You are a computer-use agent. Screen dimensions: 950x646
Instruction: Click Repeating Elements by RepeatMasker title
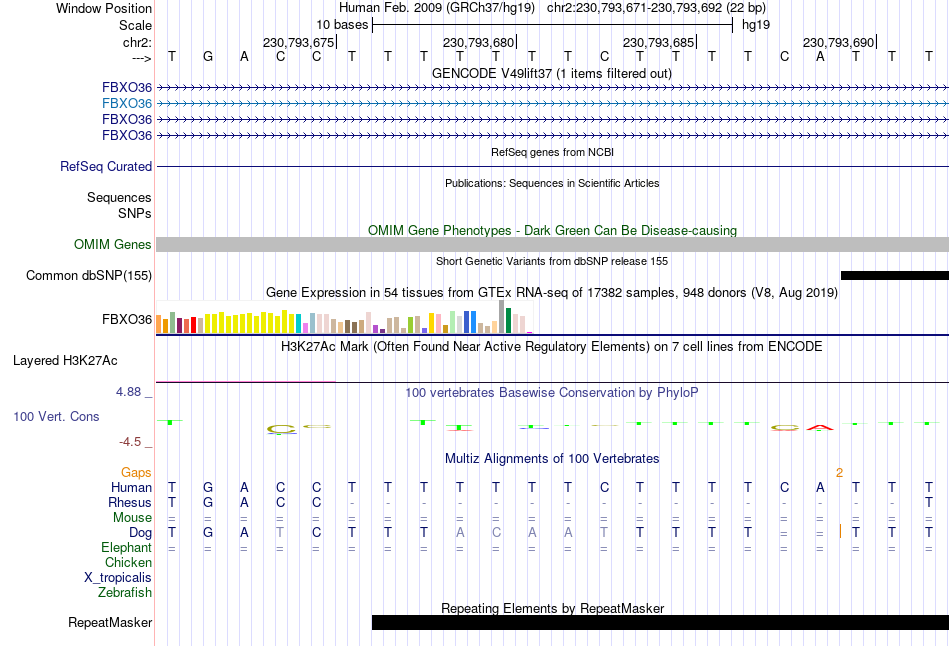552,608
